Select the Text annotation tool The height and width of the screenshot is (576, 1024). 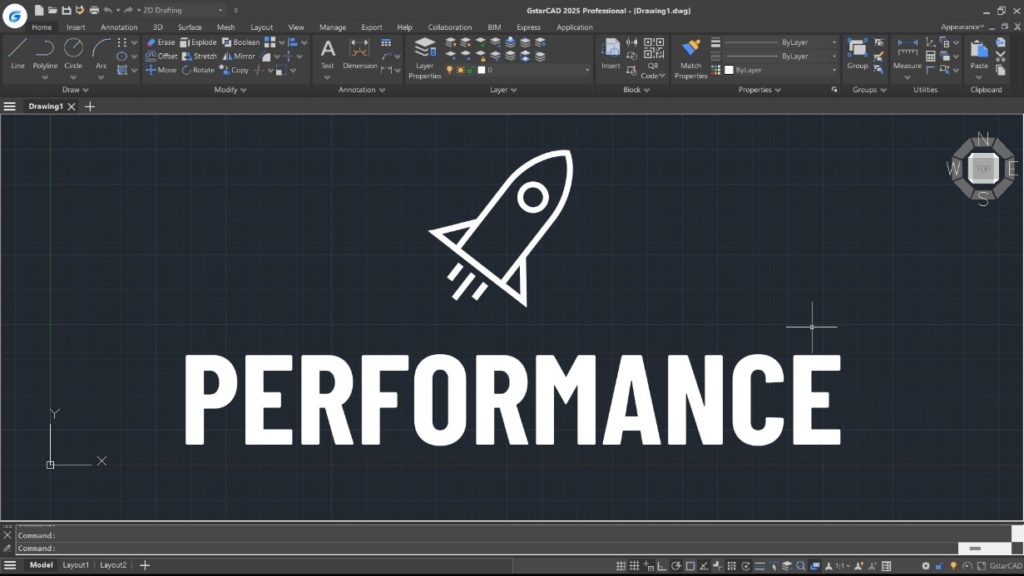327,53
